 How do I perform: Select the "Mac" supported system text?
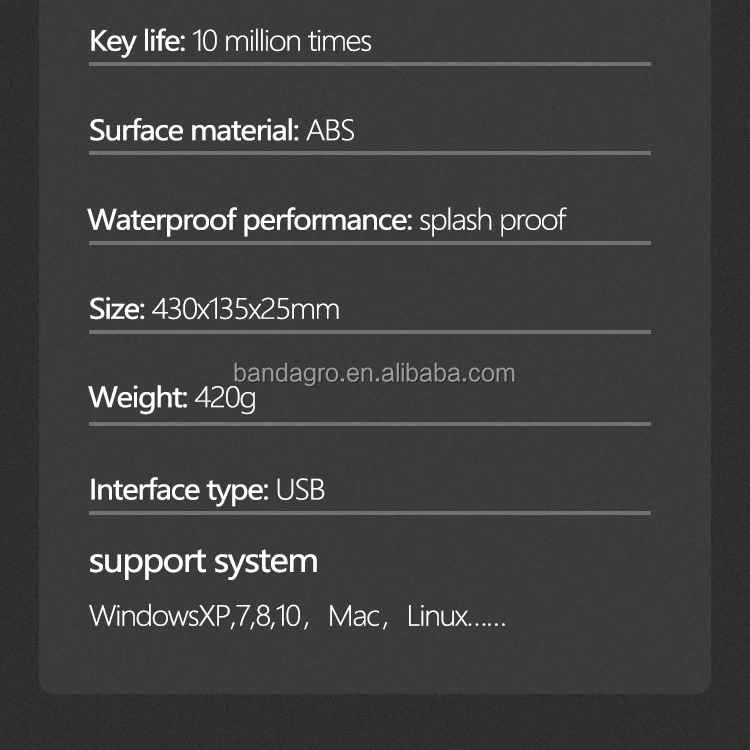[354, 616]
